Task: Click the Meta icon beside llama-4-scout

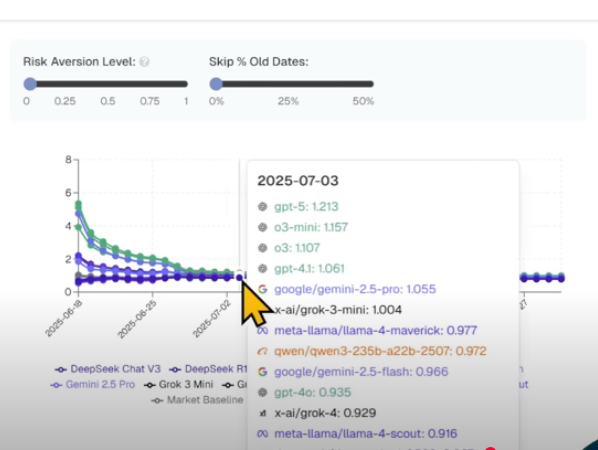Action: tap(262, 434)
